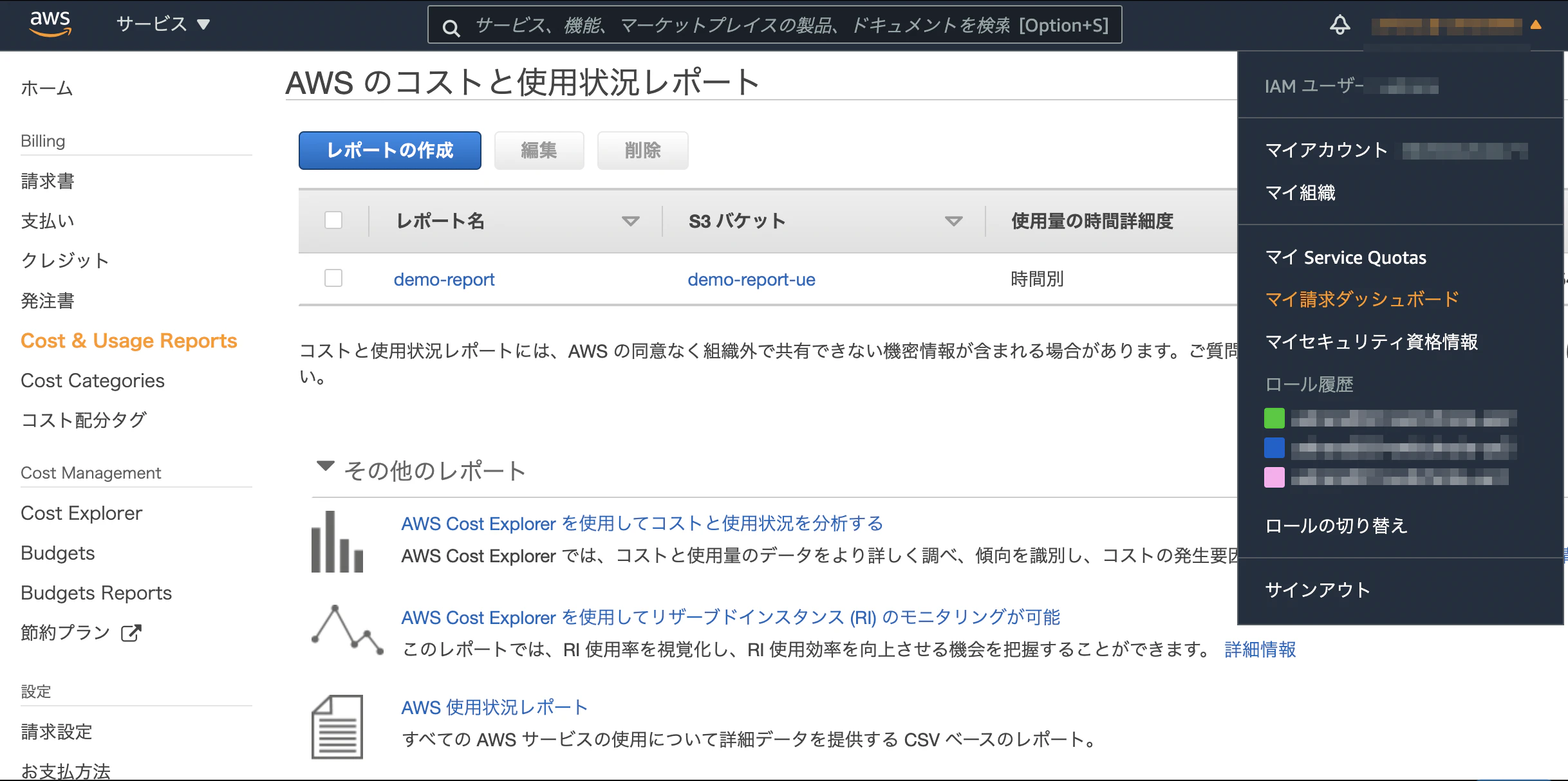The width and height of the screenshot is (1568, 781).
Task: Open Budgets in sidebar
Action: (58, 553)
